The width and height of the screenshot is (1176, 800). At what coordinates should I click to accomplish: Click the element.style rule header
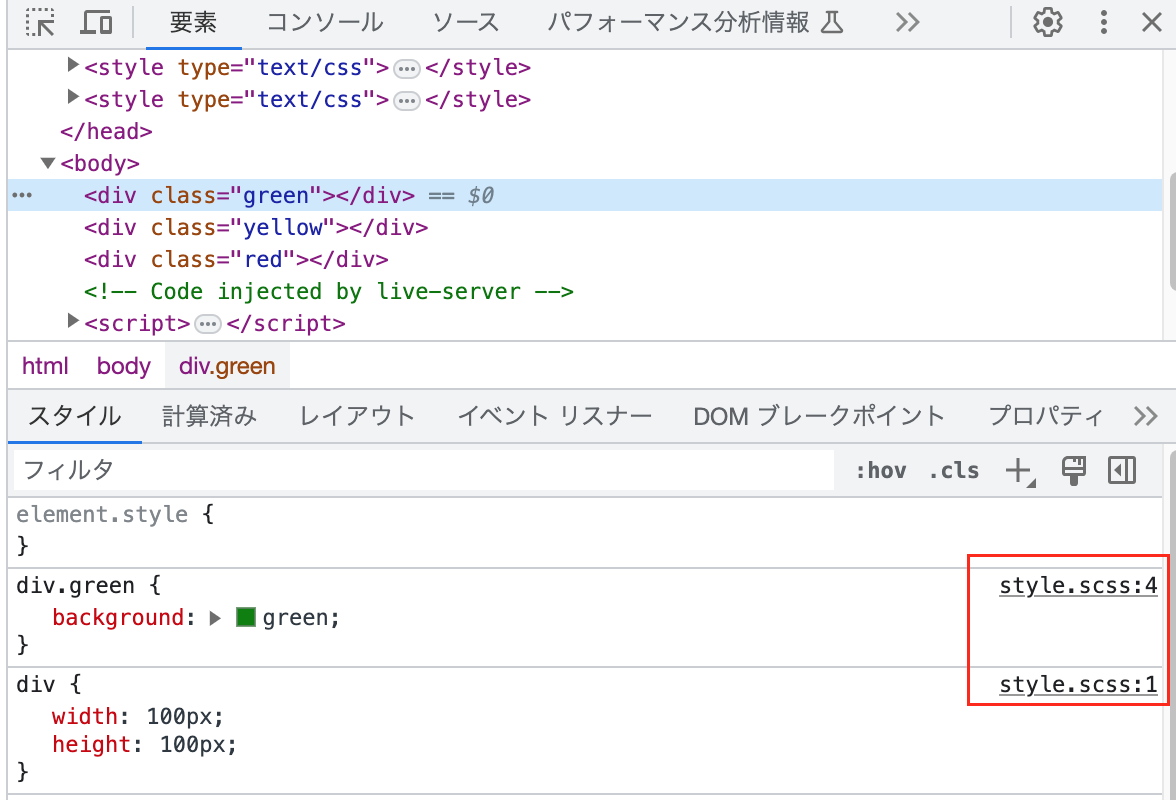coord(102,514)
